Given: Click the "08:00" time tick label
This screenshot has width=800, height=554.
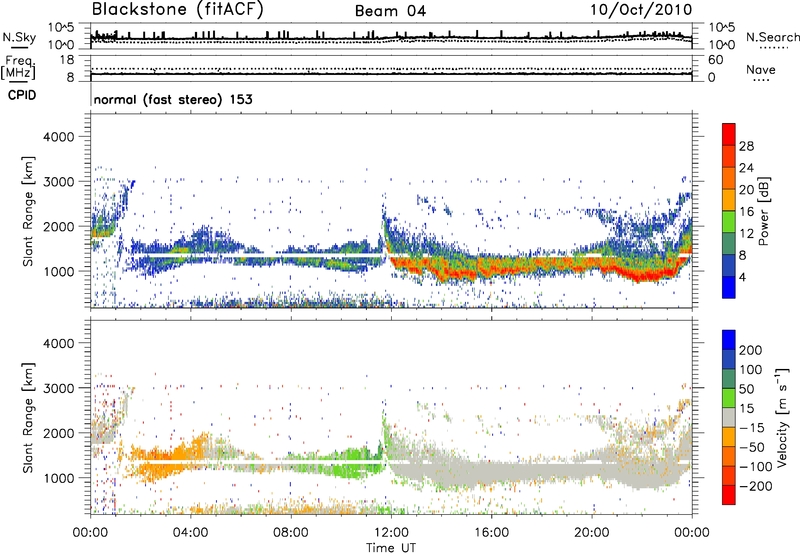Looking at the screenshot, I should point(291,533).
